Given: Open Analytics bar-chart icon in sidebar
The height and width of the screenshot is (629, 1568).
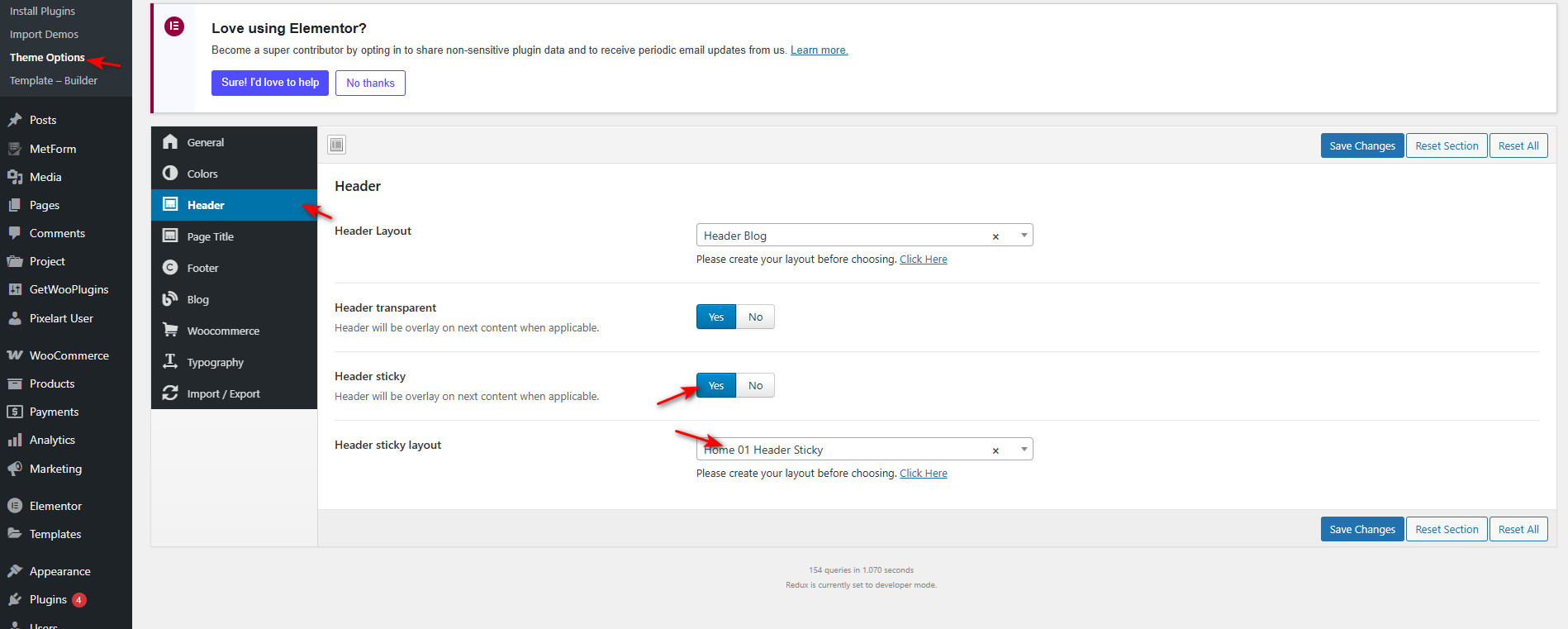Looking at the screenshot, I should tap(15, 441).
